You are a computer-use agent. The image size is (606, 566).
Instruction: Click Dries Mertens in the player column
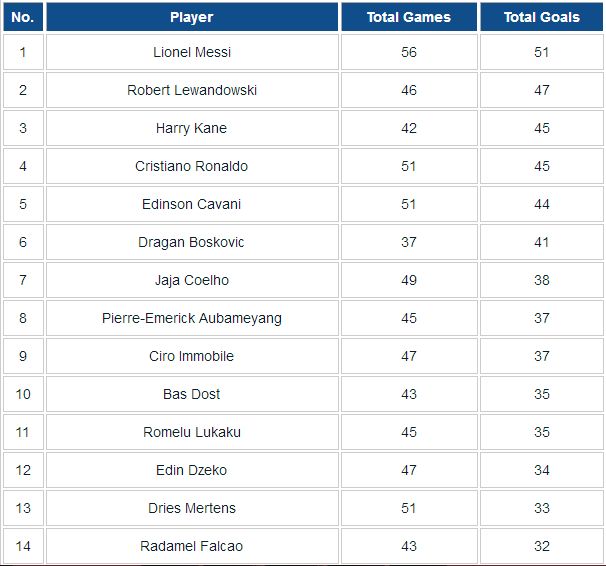pos(192,508)
